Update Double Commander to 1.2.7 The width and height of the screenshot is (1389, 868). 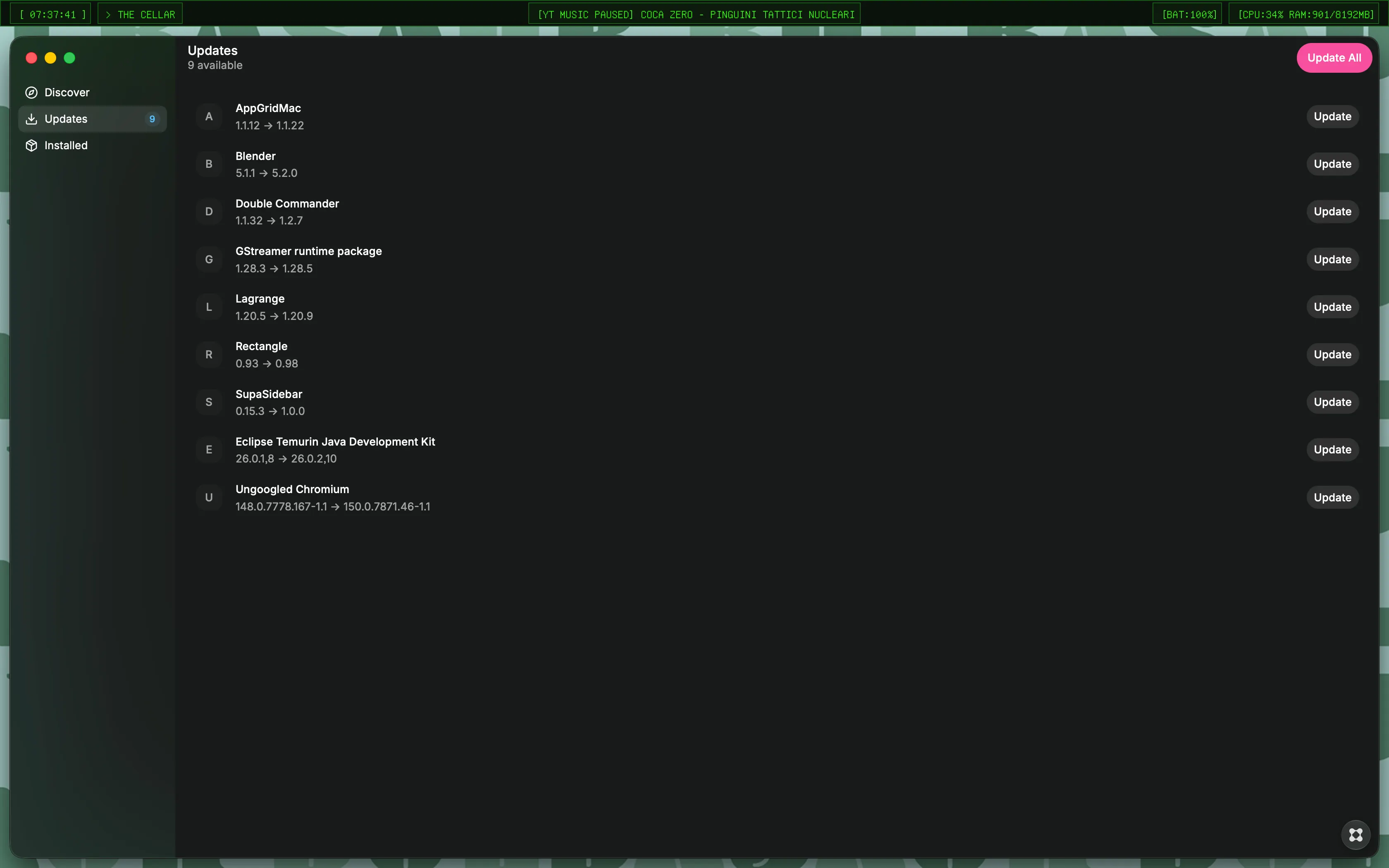[1332, 212]
